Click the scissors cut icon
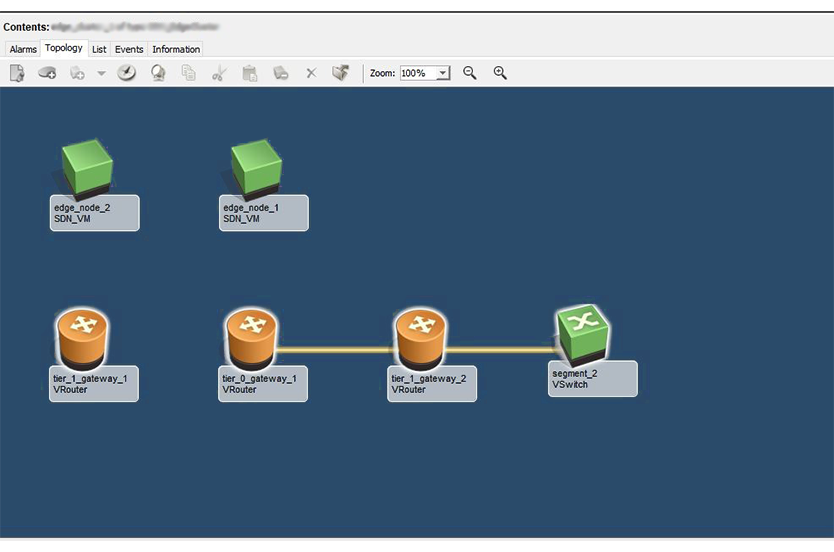This screenshot has width=834, height=552. (x=220, y=73)
